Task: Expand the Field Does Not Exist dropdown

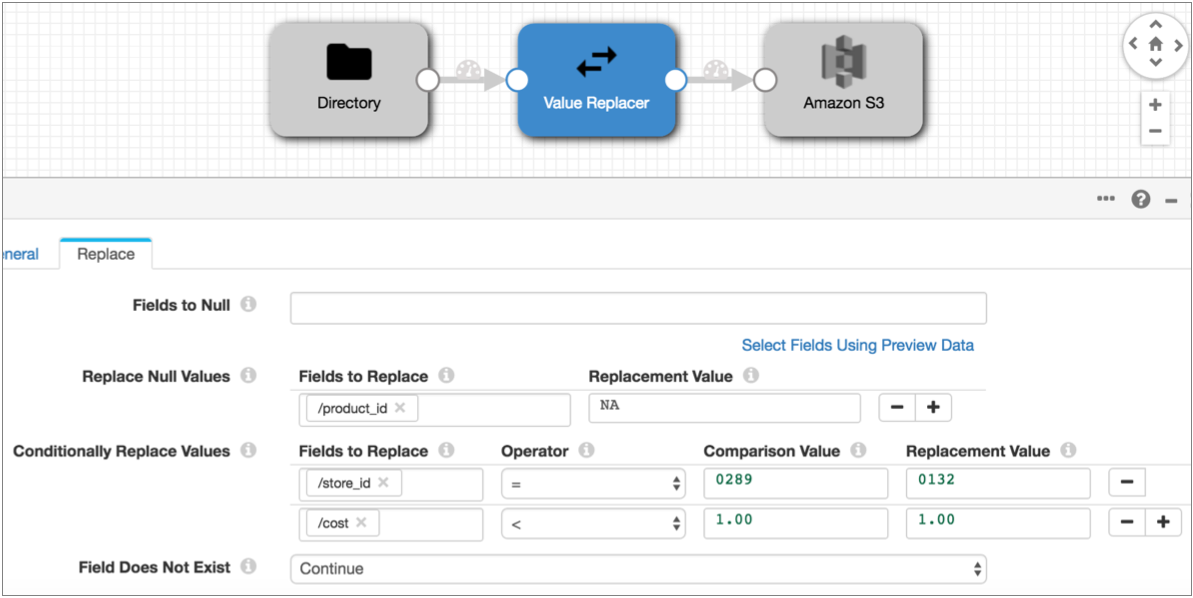Action: [x=638, y=569]
